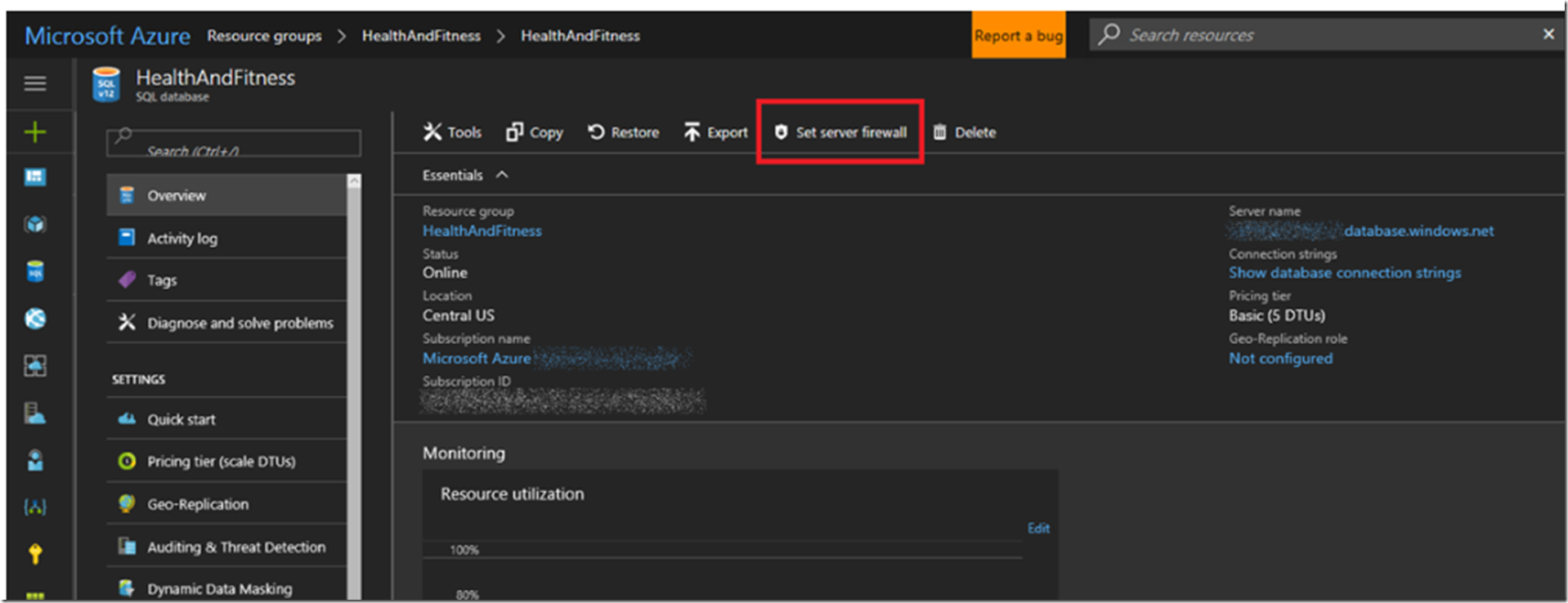Open Quick start under Settings
The height and width of the screenshot is (603, 1568).
click(x=226, y=419)
